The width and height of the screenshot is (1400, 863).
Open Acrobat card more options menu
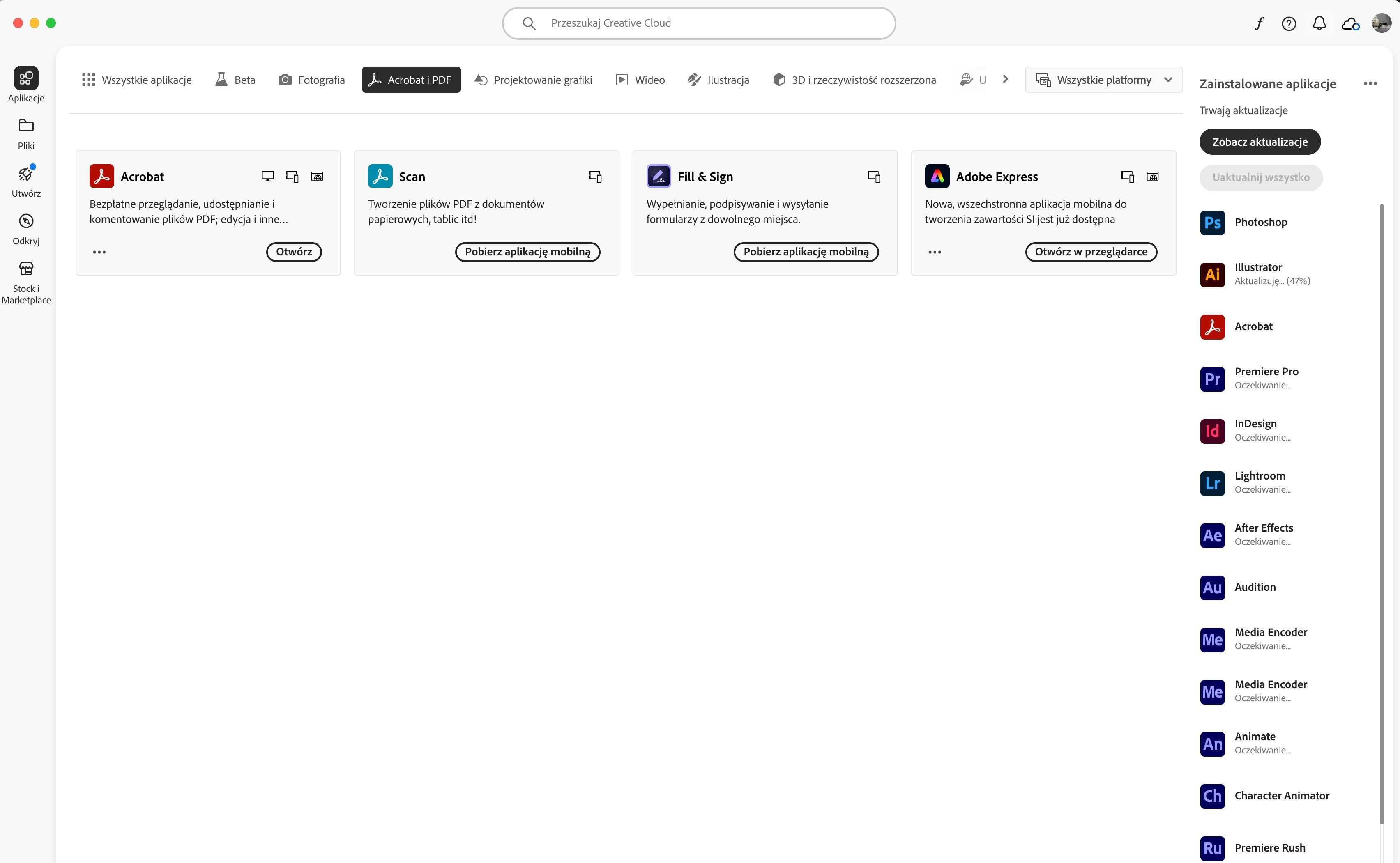99,252
